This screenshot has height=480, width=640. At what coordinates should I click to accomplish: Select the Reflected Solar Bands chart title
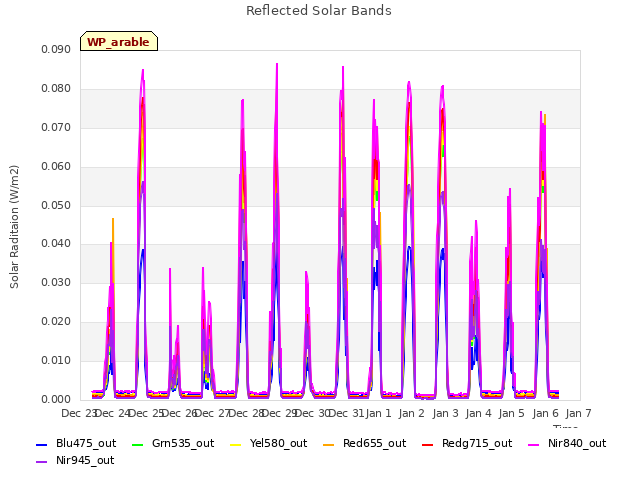319,11
